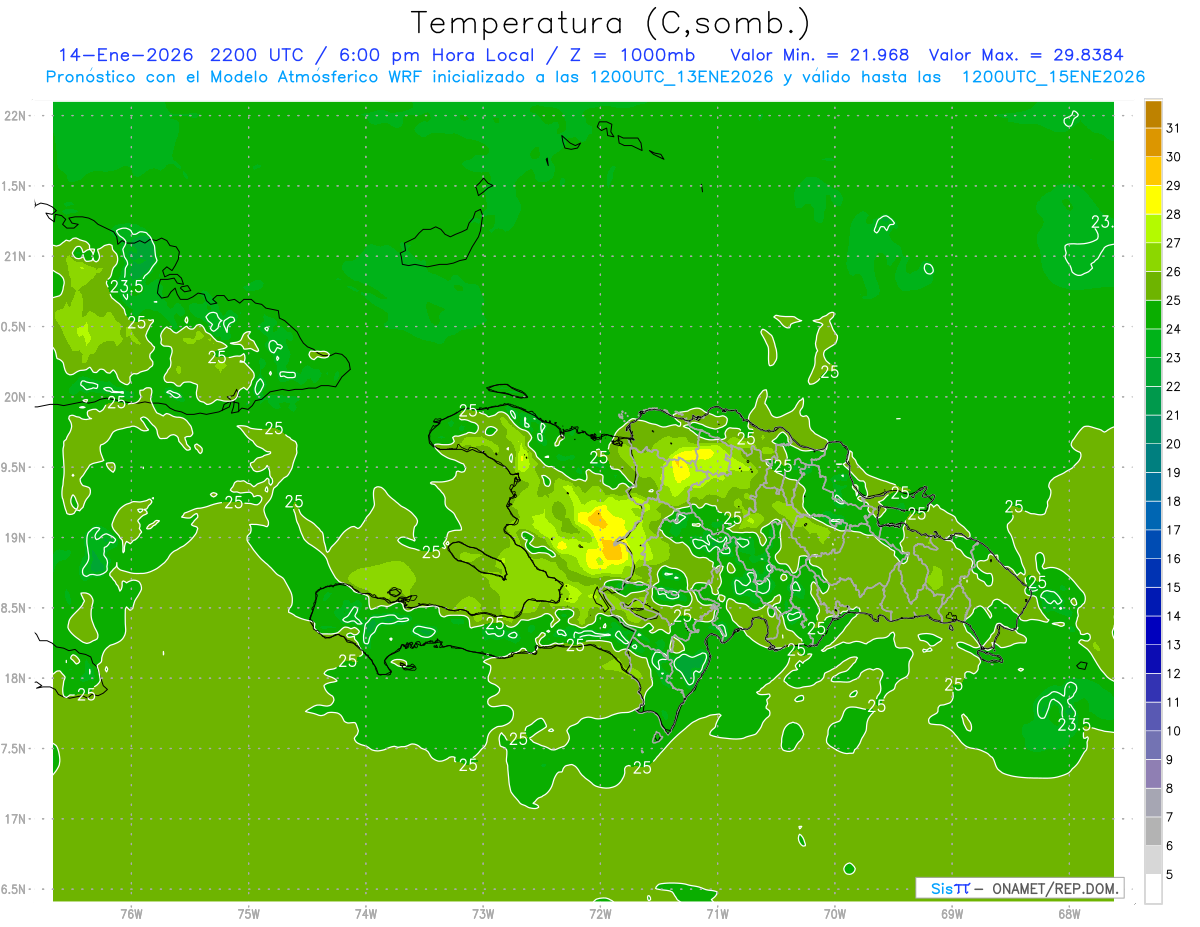The width and height of the screenshot is (1200, 927).
Task: Click the "22N" latitude axis label
Action: point(17,116)
